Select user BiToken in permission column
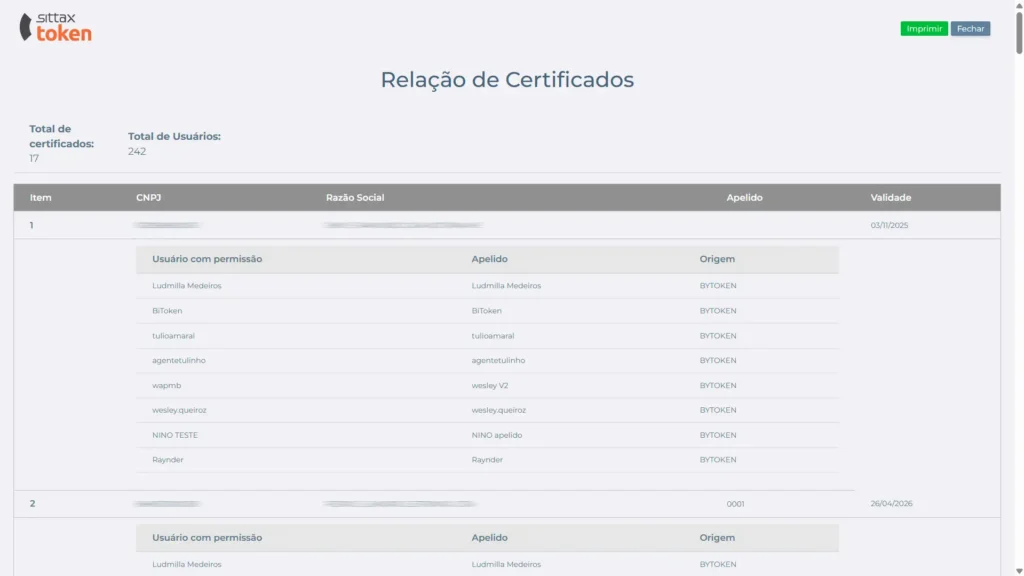Viewport: 1024px width, 576px height. 167,311
